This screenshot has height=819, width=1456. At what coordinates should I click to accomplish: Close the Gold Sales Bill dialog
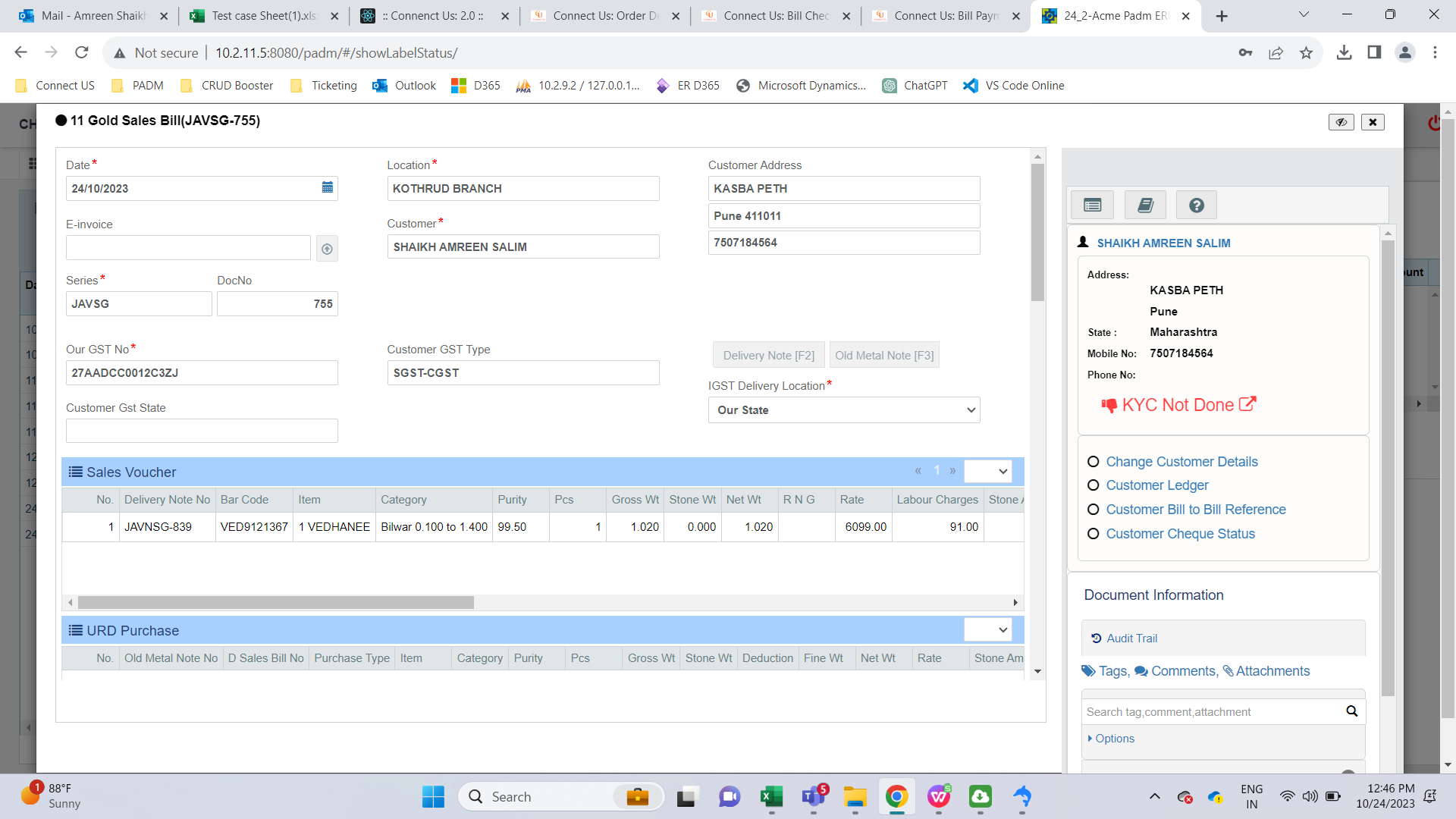coord(1373,122)
